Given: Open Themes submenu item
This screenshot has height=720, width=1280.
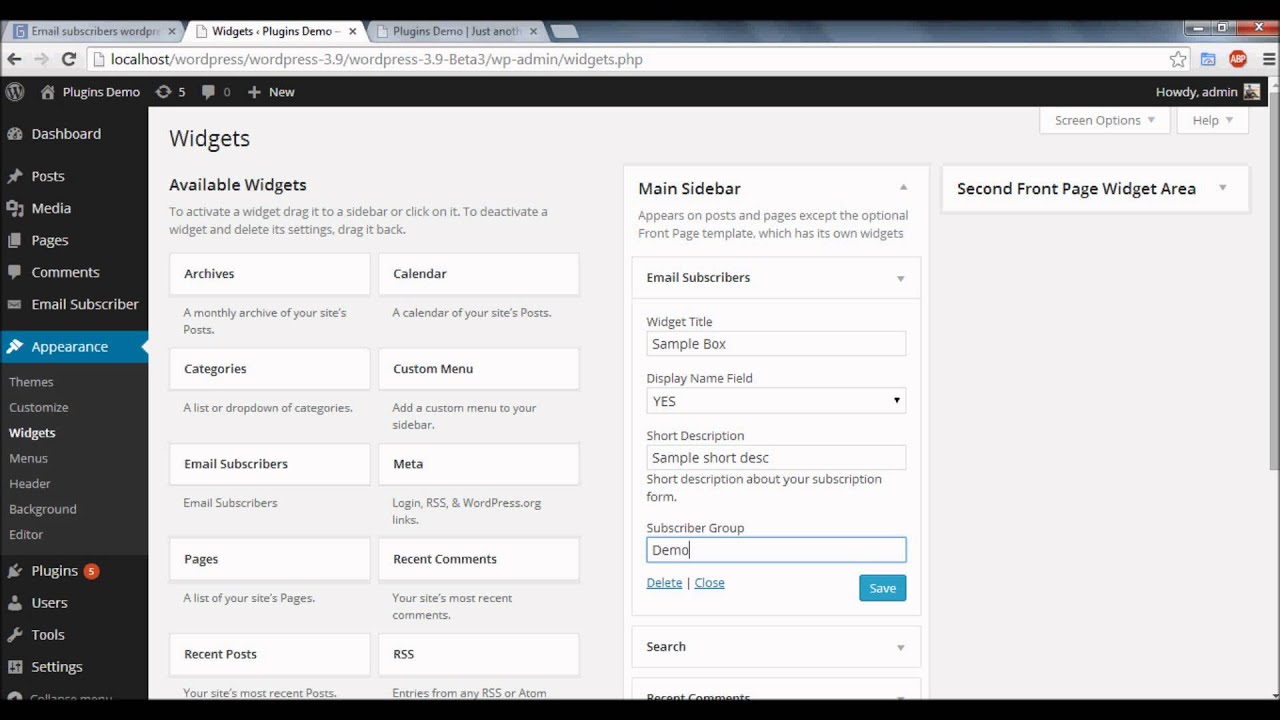Looking at the screenshot, I should [x=31, y=382].
